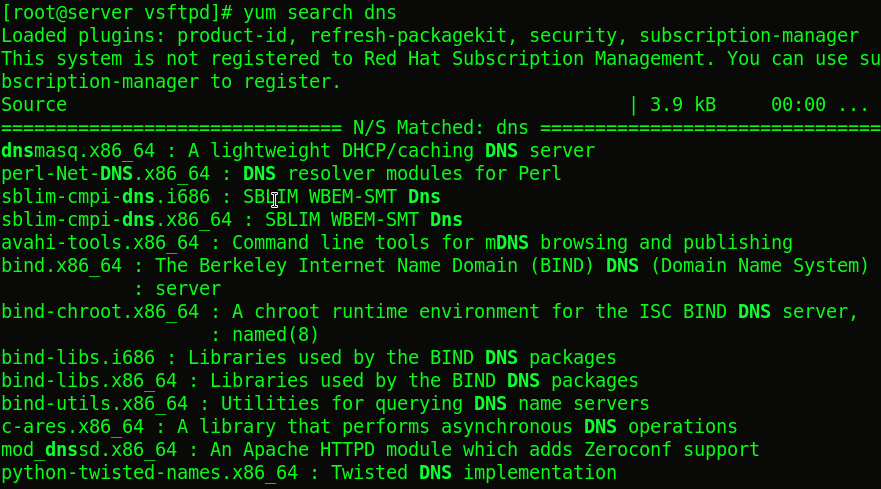Click the bind-libs.x86_64 package name
Image resolution: width=881 pixels, height=489 pixels.
point(89,381)
